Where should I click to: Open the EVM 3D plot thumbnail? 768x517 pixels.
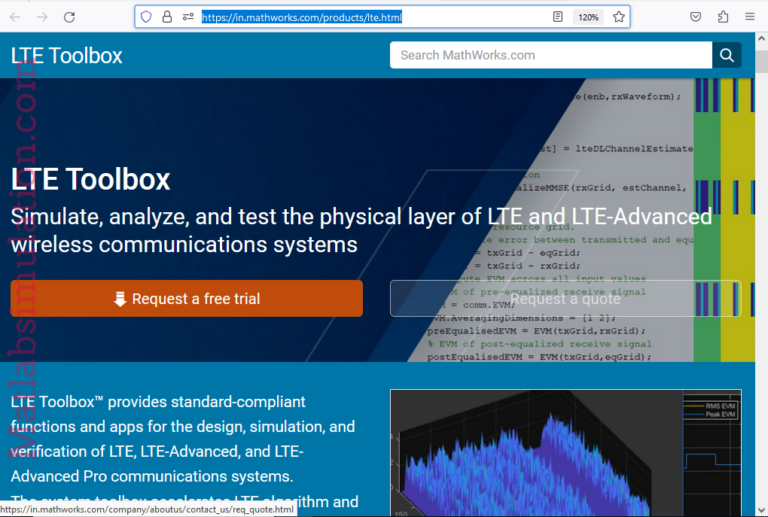[566, 453]
